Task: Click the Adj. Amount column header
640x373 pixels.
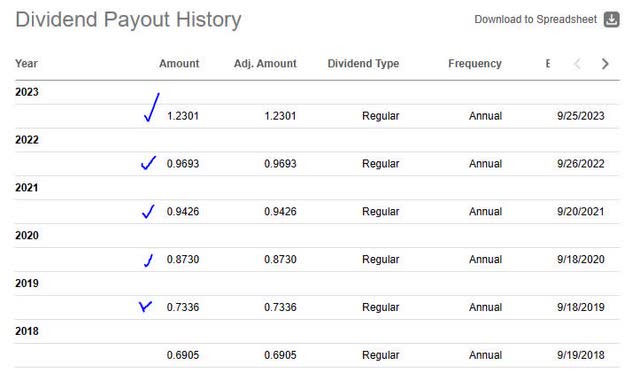Action: pos(265,64)
